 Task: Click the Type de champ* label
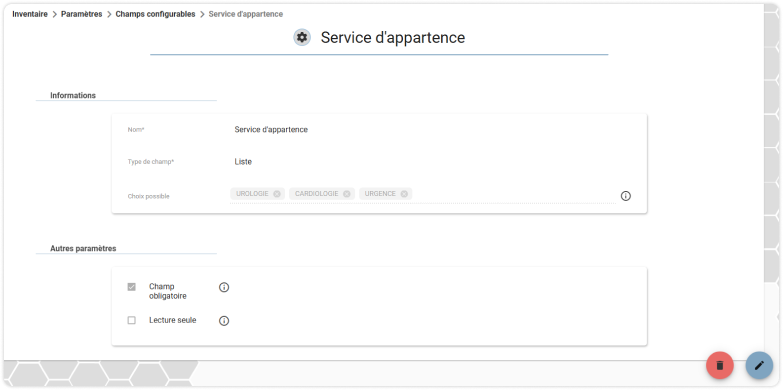click(151, 162)
